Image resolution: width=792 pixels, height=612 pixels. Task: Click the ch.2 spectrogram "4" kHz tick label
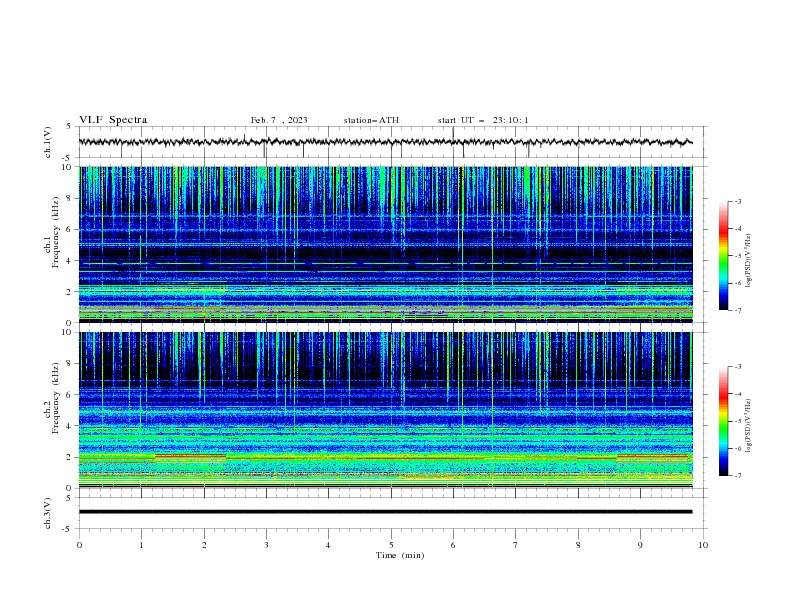(x=69, y=426)
